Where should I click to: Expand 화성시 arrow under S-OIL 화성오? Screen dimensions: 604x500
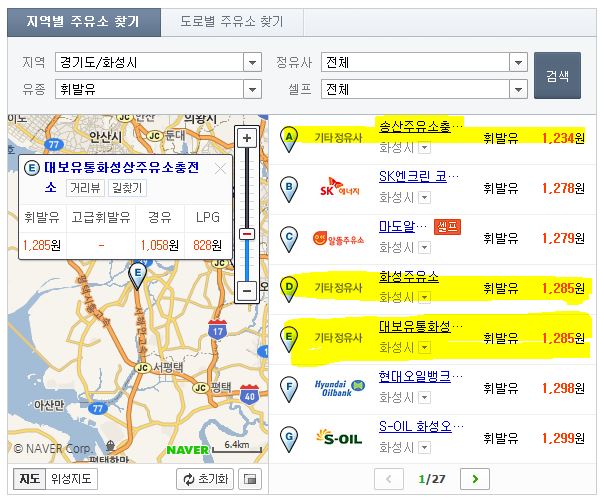(424, 447)
